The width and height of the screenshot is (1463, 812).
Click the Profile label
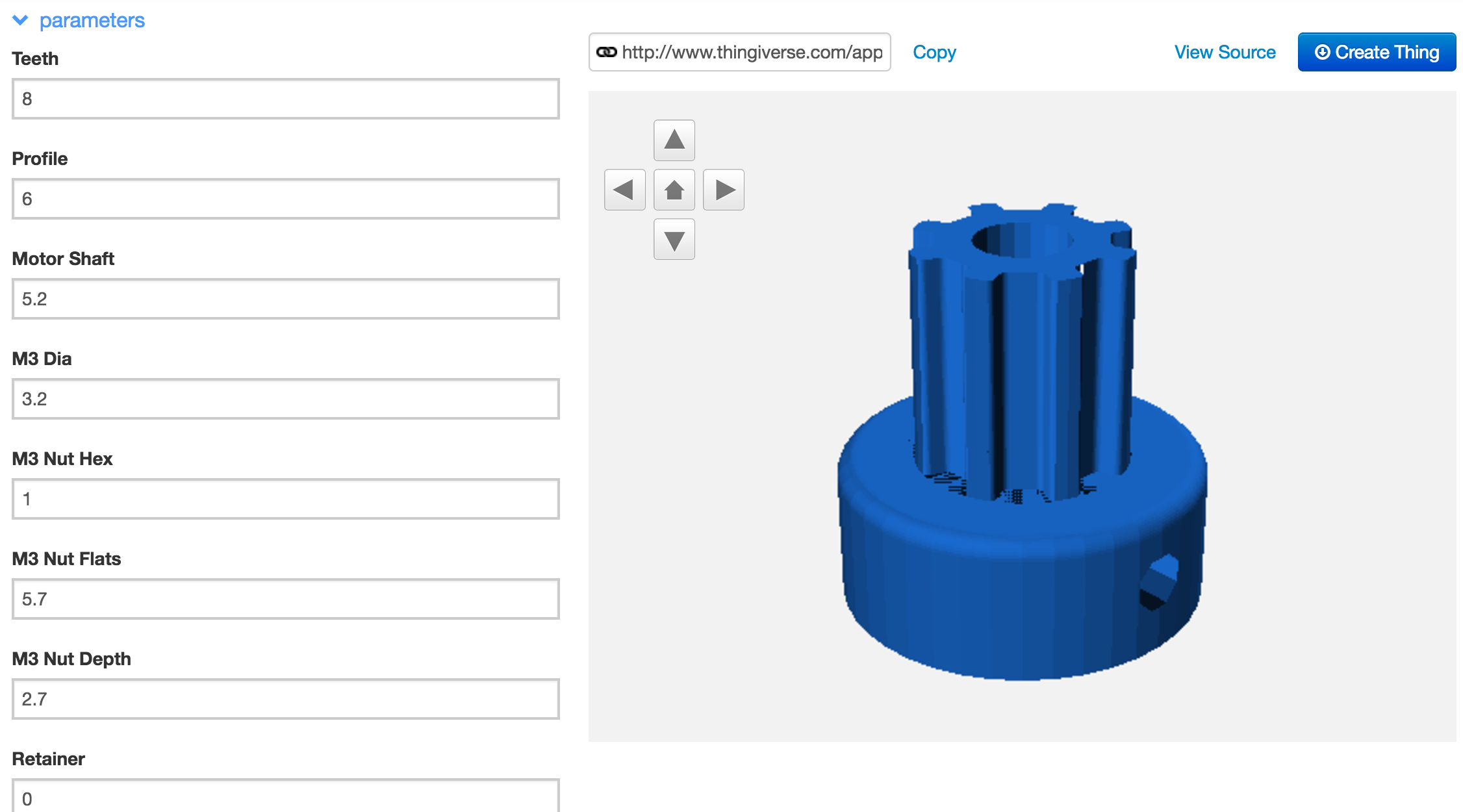(40, 159)
